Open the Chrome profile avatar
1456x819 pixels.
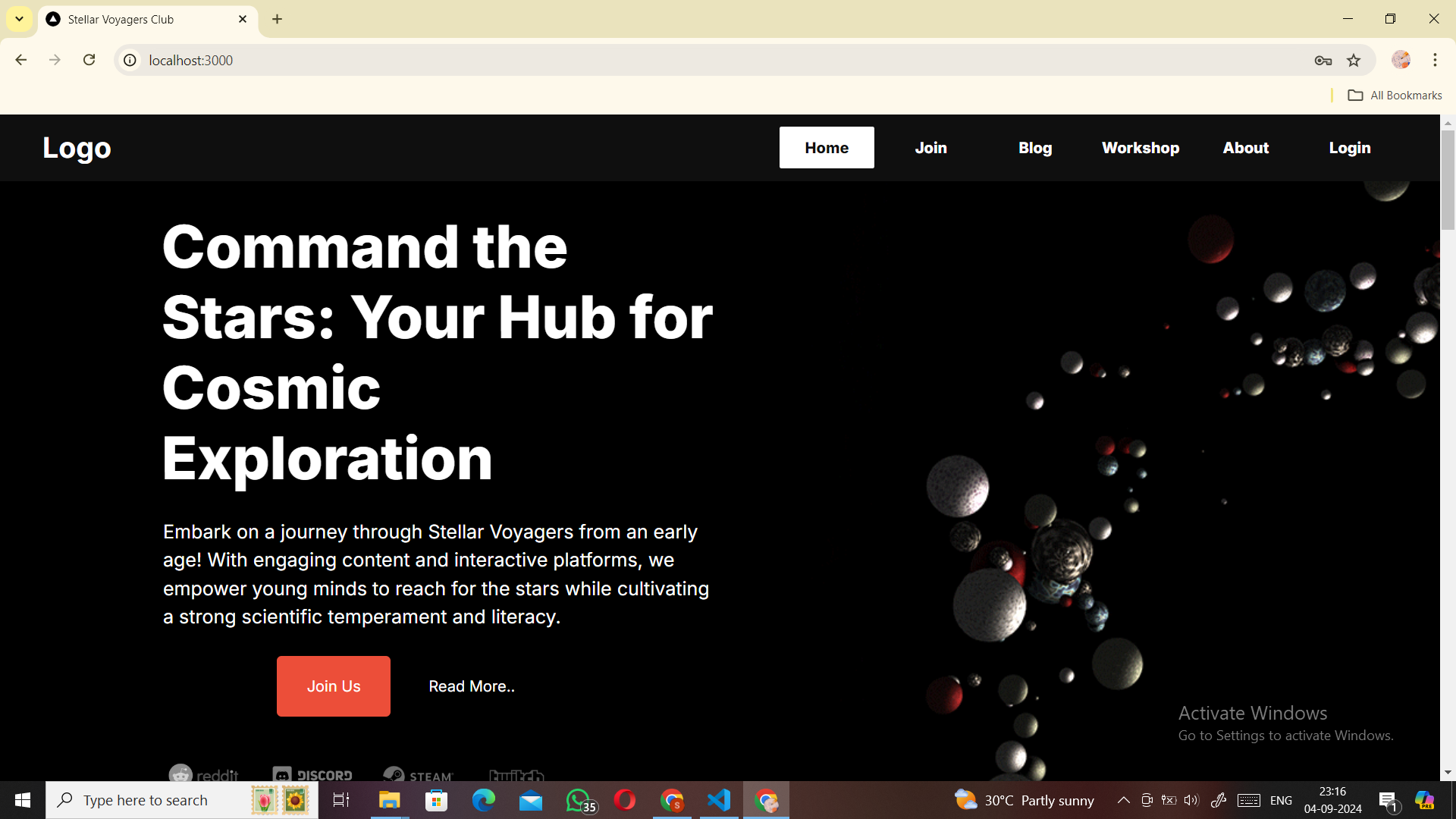click(1401, 60)
